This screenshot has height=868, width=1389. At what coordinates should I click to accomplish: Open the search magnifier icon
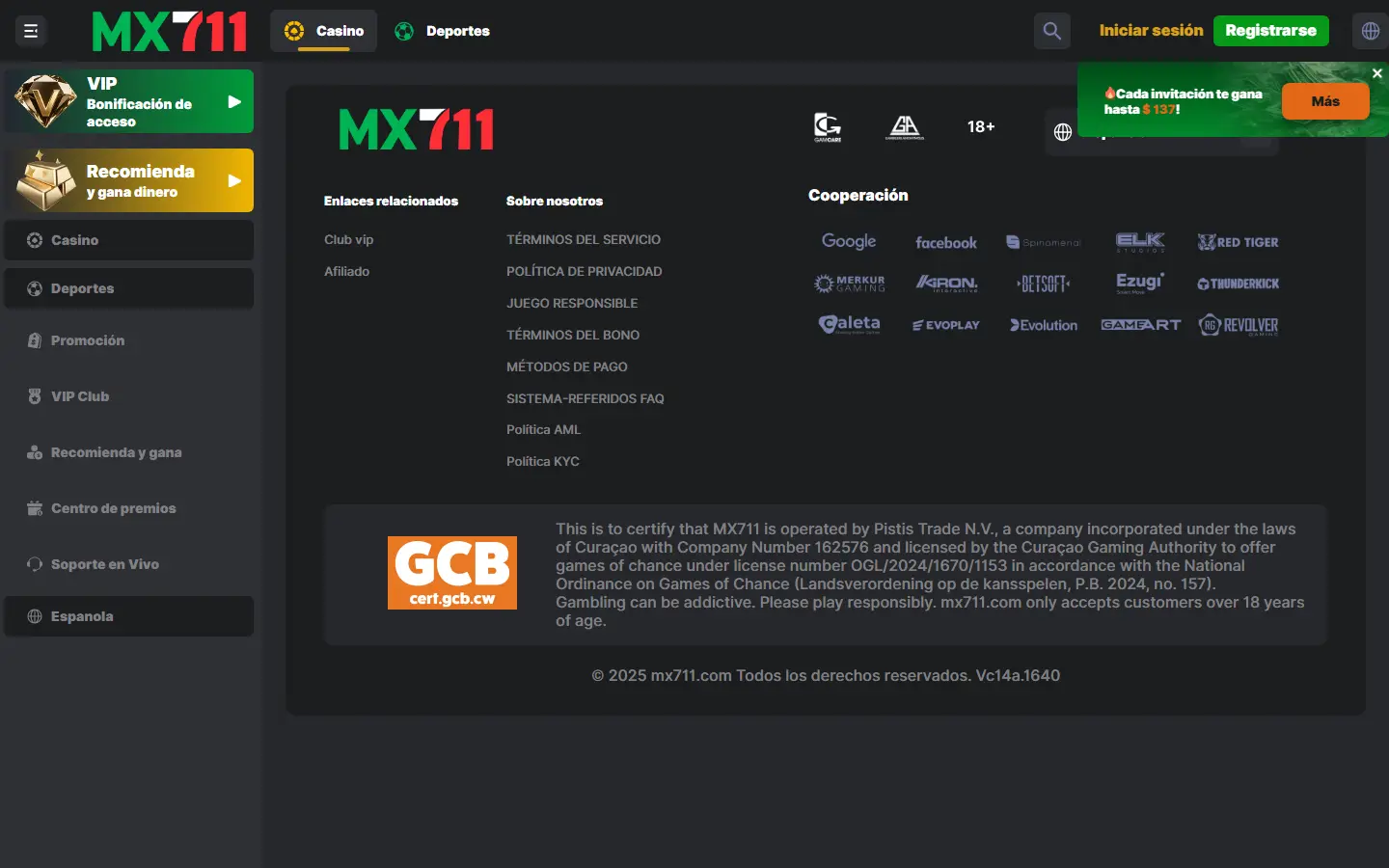(x=1052, y=31)
